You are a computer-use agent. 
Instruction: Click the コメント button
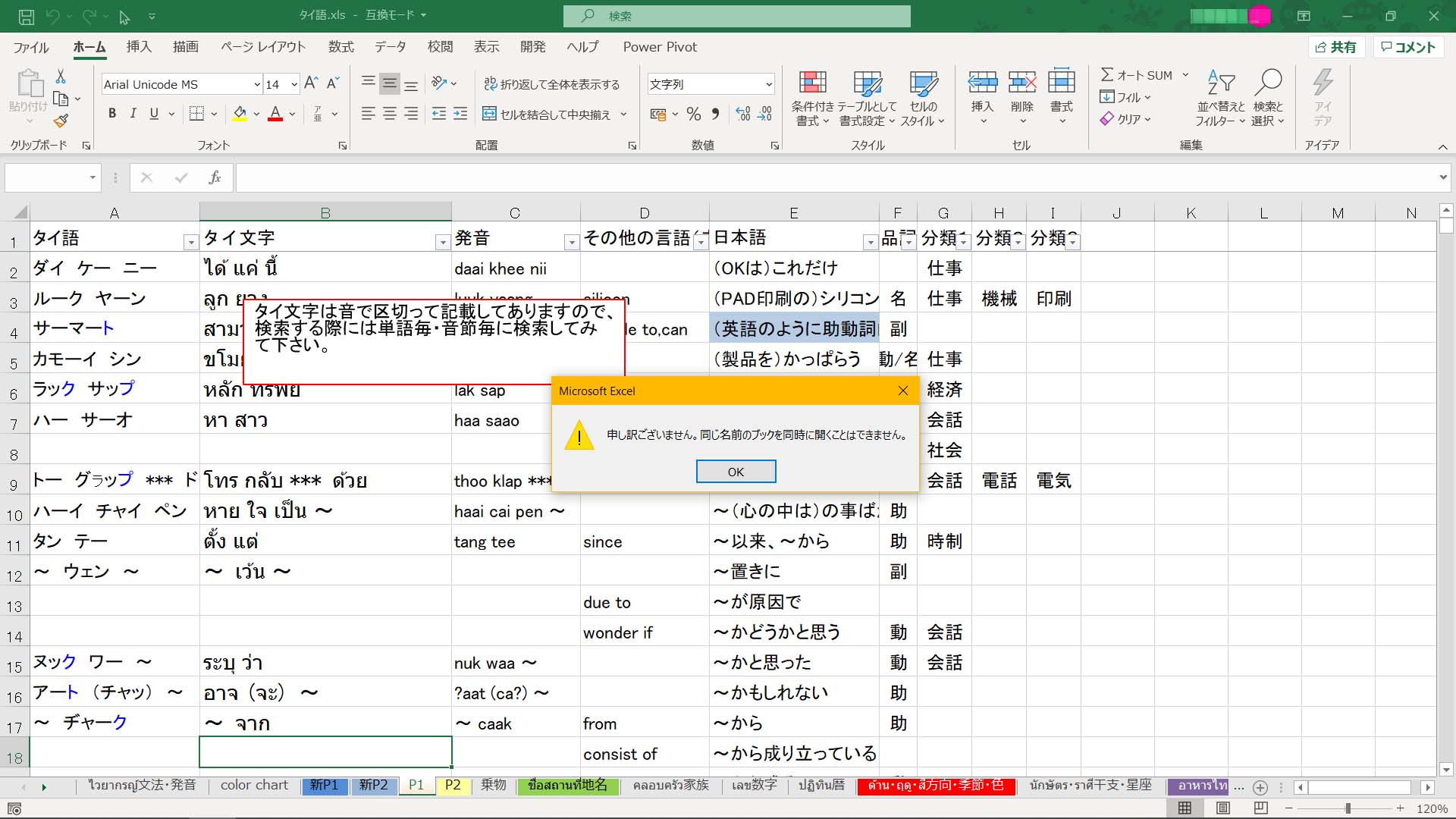click(x=1408, y=47)
